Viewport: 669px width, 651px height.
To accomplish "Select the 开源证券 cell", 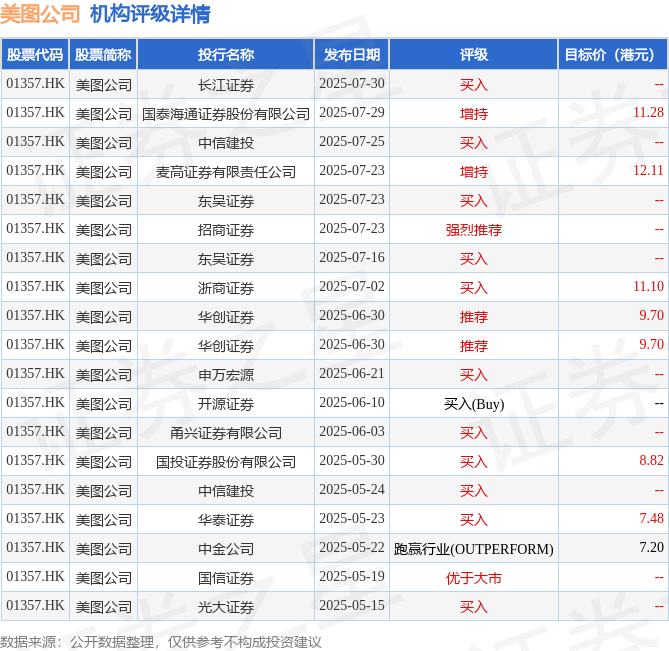I will click(x=226, y=404).
